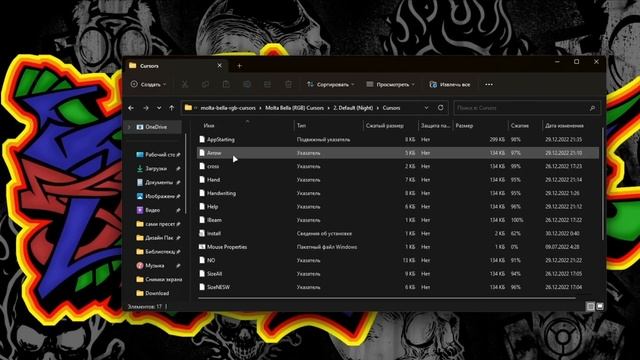Click the file list vertical scrollbar

(x=603, y=184)
